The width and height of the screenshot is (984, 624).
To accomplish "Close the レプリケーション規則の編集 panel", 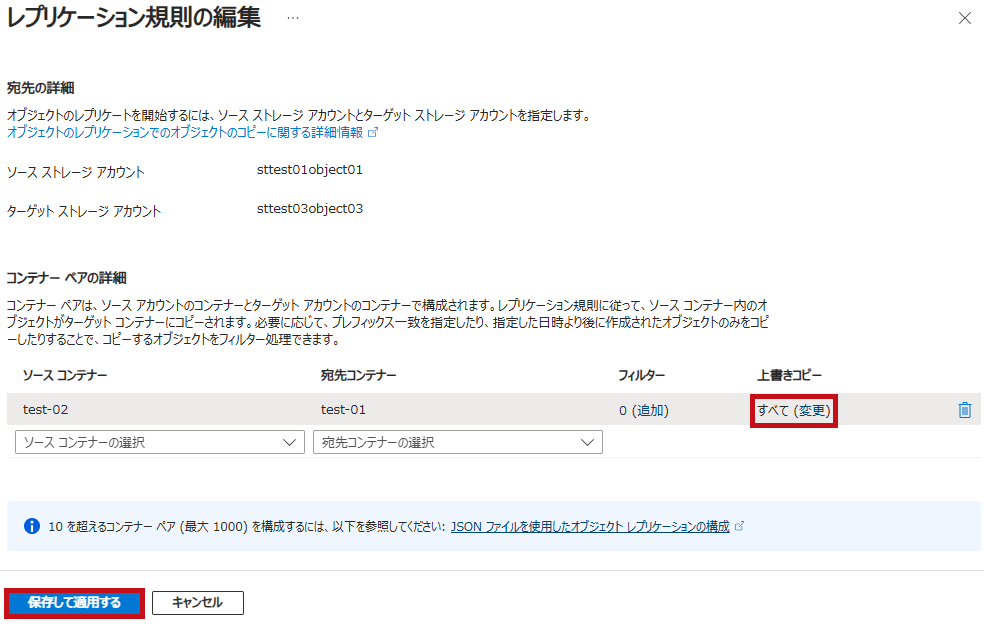I will [965, 18].
